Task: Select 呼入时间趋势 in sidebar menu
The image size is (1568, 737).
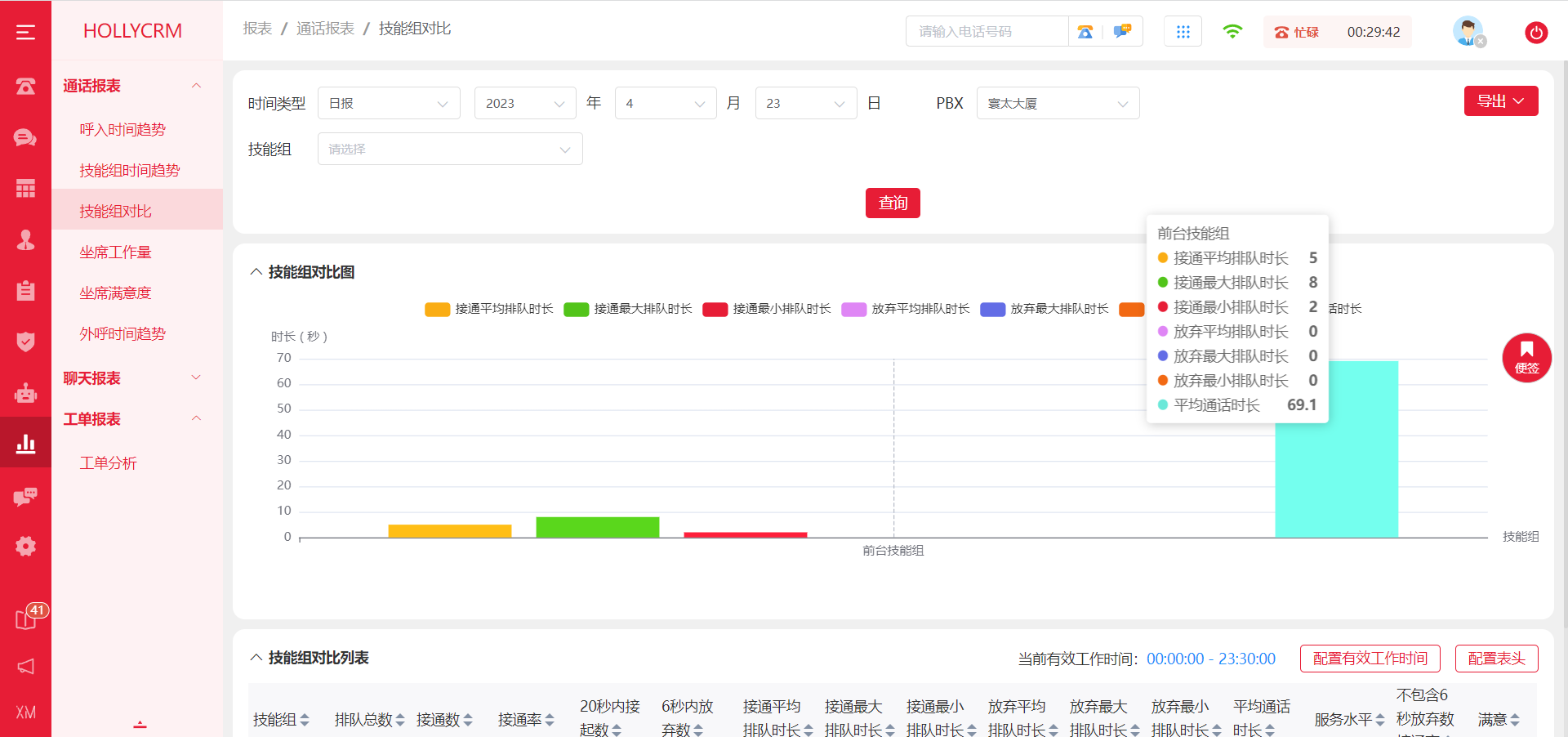Action: pyautogui.click(x=122, y=130)
